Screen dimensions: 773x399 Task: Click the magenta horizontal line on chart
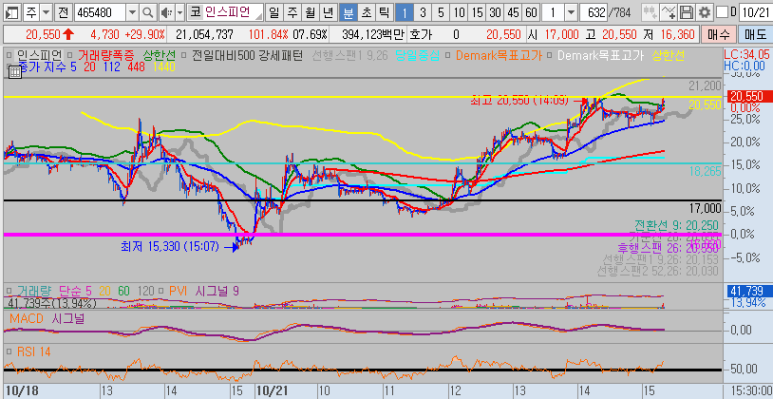point(362,234)
